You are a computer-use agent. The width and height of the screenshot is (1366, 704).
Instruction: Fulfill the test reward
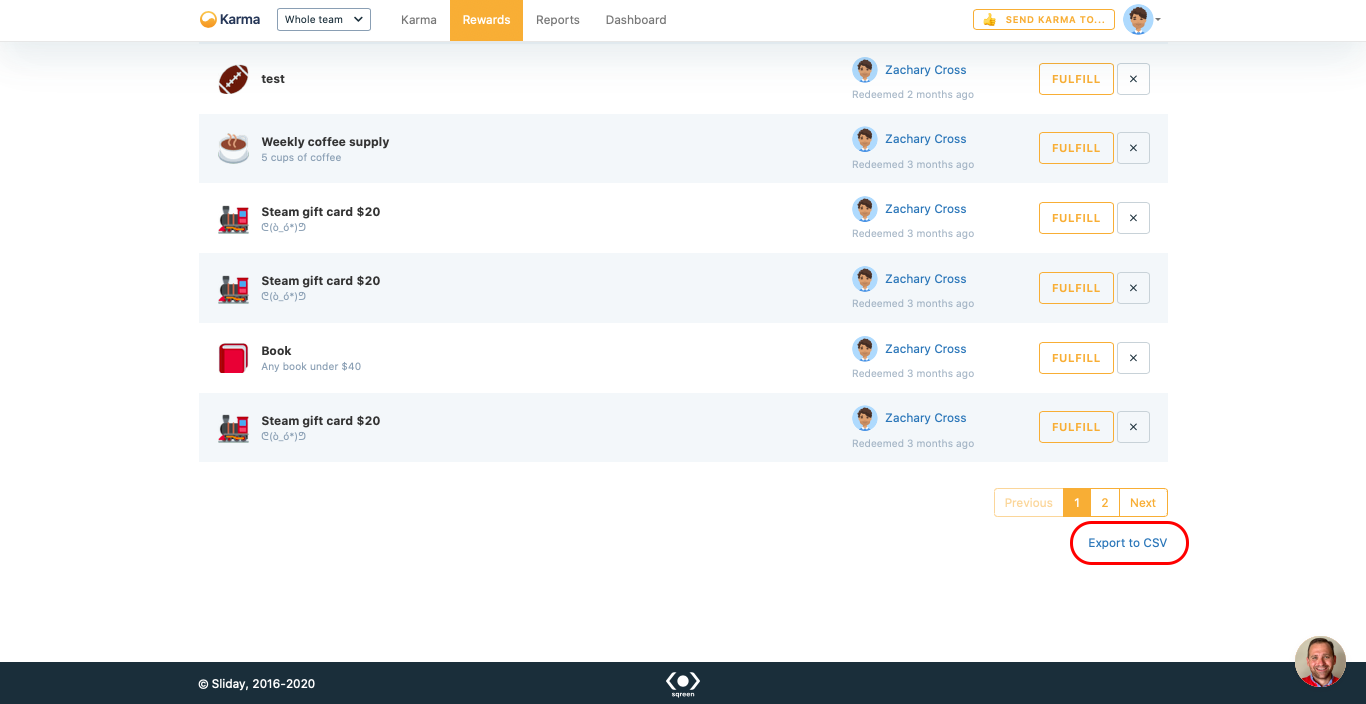(x=1076, y=79)
